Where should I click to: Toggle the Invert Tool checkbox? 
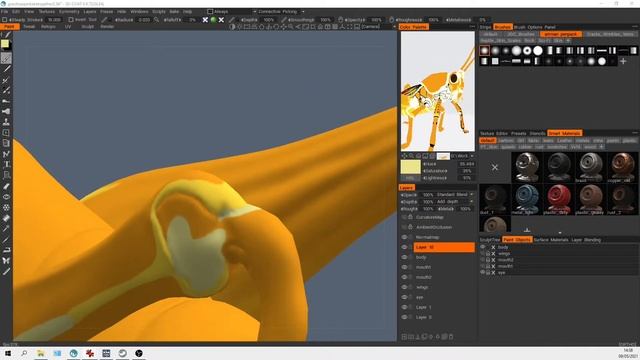pyautogui.click(x=71, y=20)
